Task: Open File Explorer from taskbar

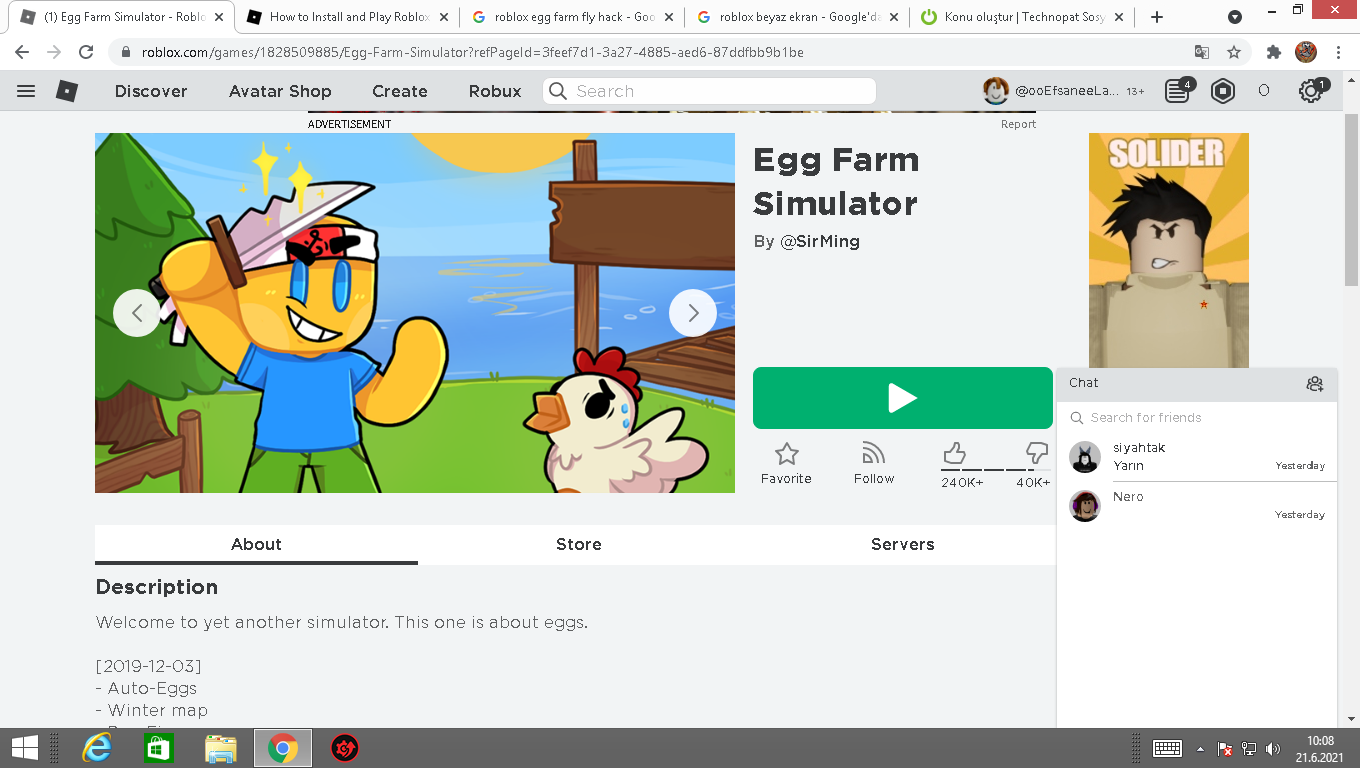Action: [x=221, y=748]
